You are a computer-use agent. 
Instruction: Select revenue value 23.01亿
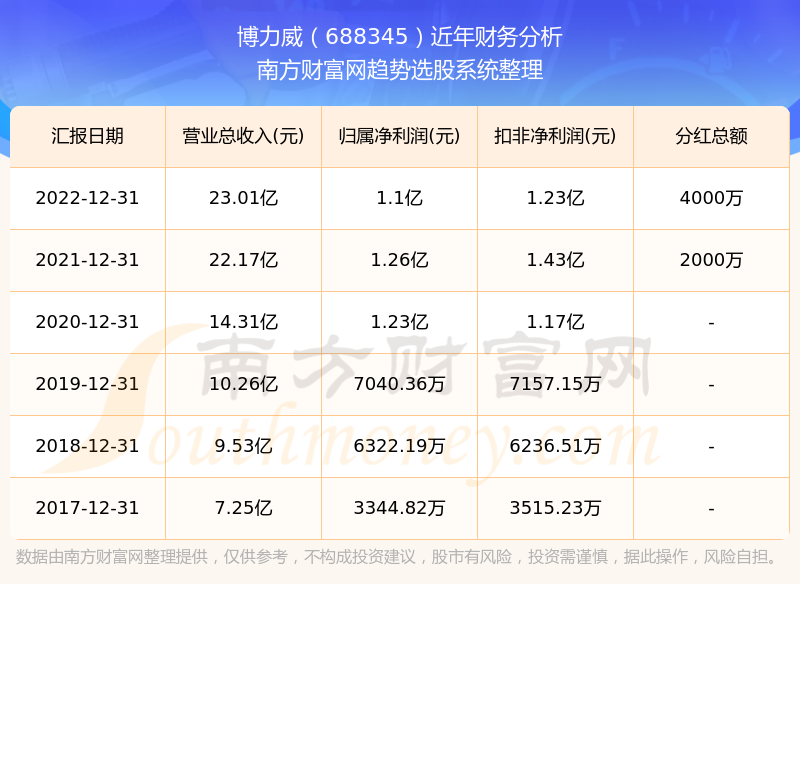pos(243,198)
